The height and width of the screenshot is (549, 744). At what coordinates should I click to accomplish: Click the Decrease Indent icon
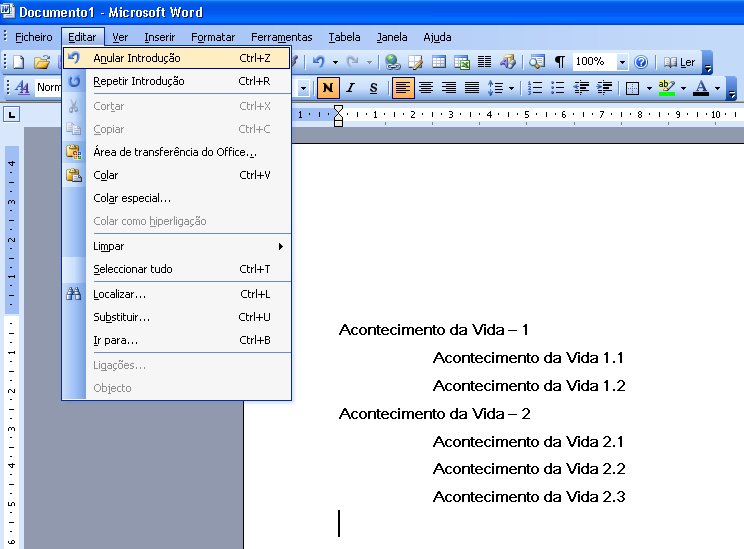click(581, 88)
